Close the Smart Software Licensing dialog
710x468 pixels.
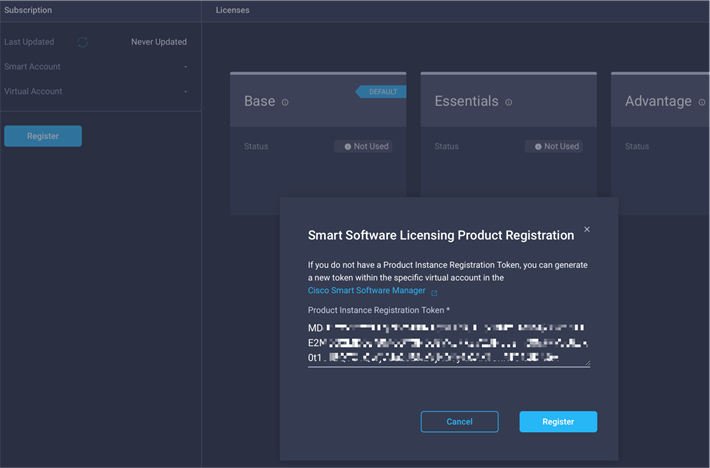587,229
